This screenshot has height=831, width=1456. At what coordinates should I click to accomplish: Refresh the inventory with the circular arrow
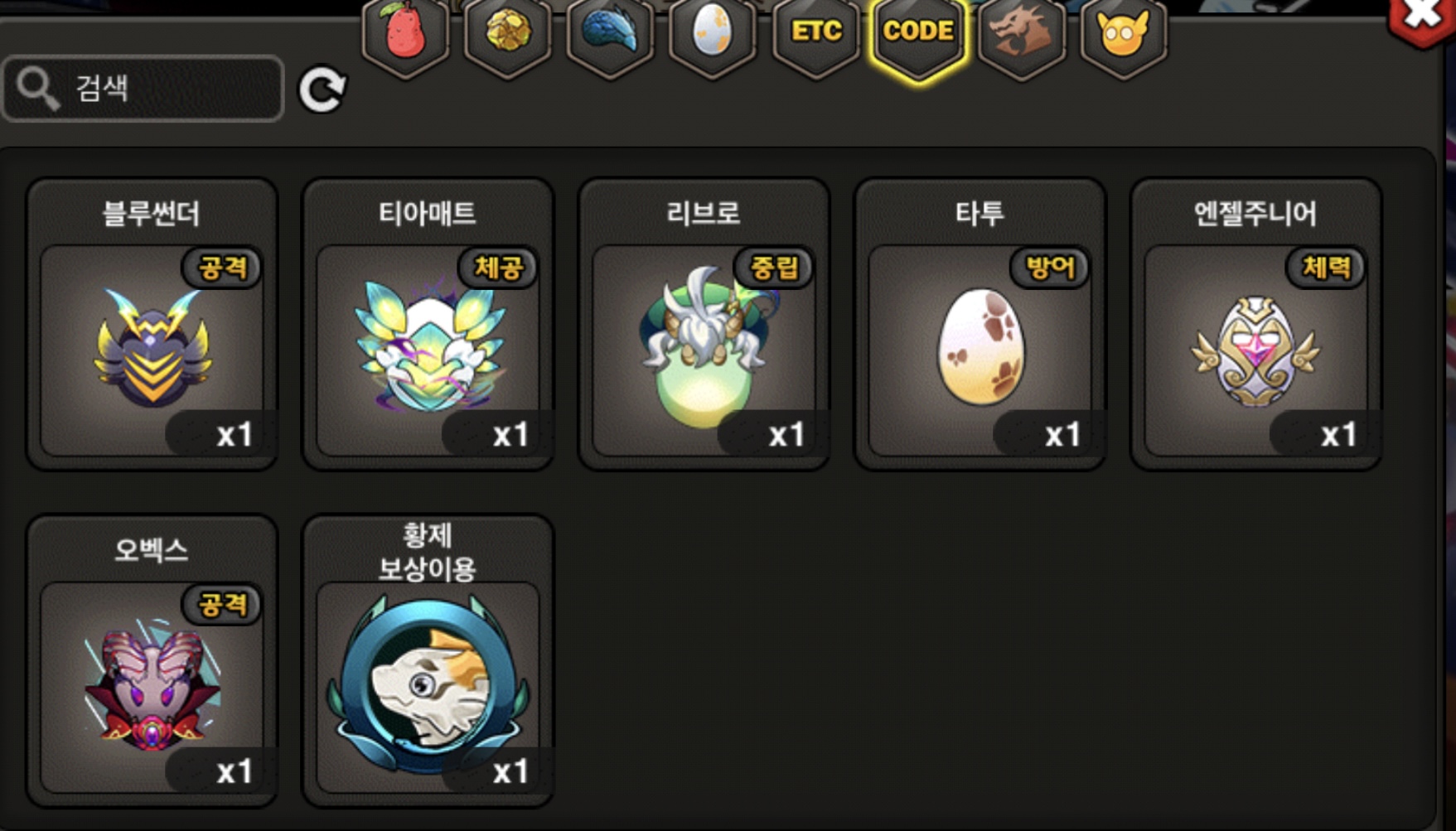click(322, 89)
